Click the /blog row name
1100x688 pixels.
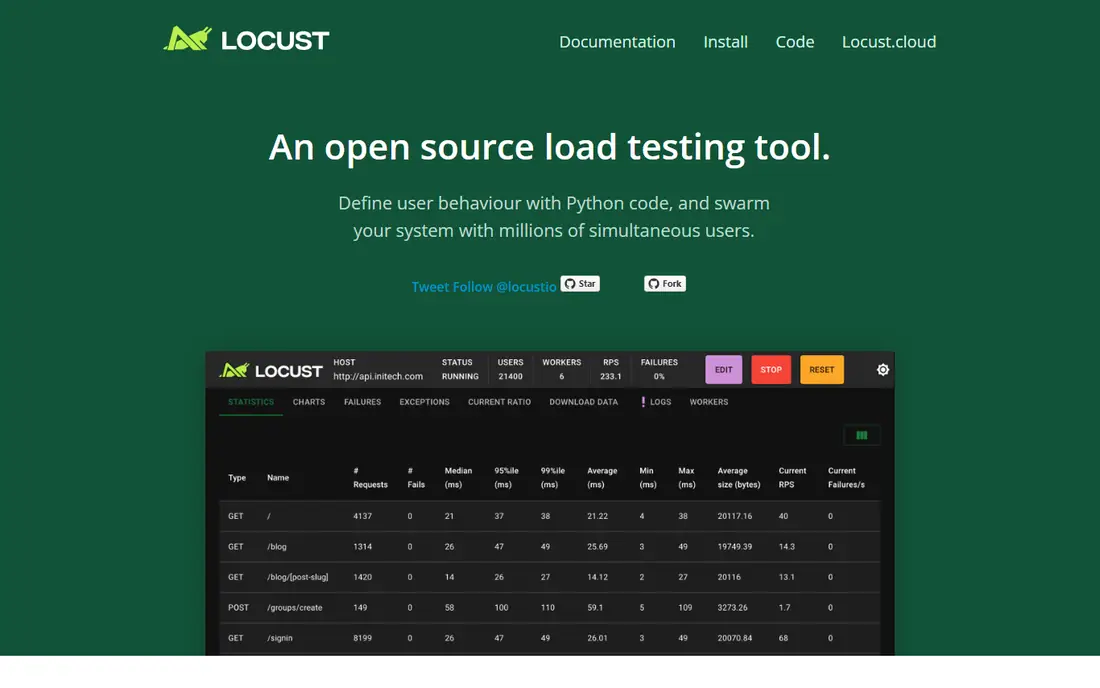pos(276,547)
